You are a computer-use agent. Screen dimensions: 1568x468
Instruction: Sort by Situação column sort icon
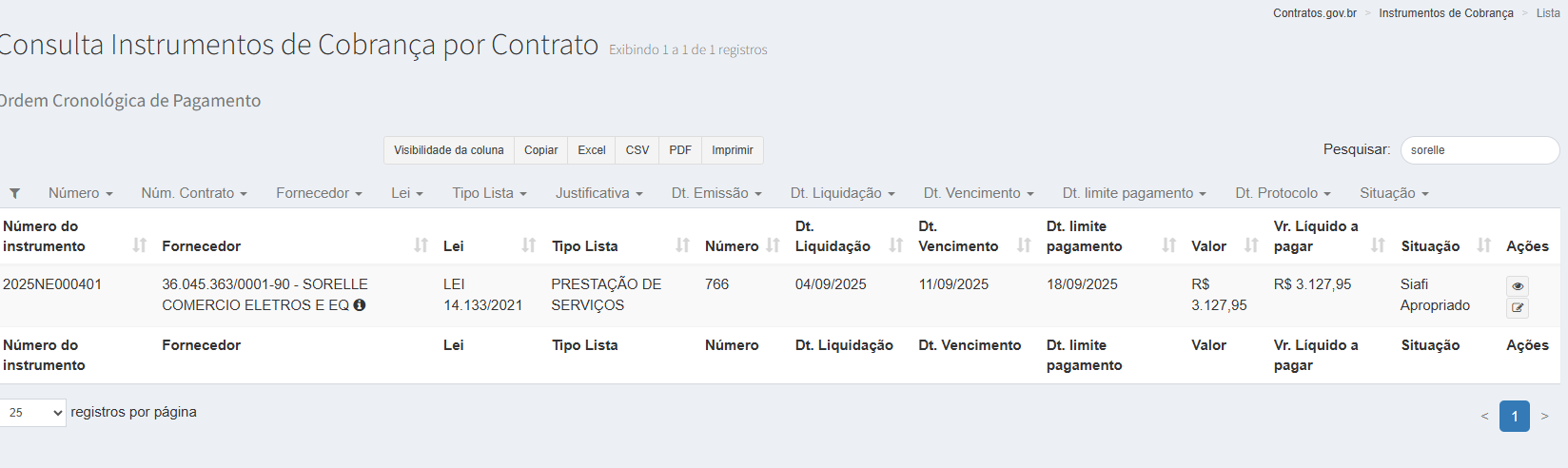(x=1483, y=245)
